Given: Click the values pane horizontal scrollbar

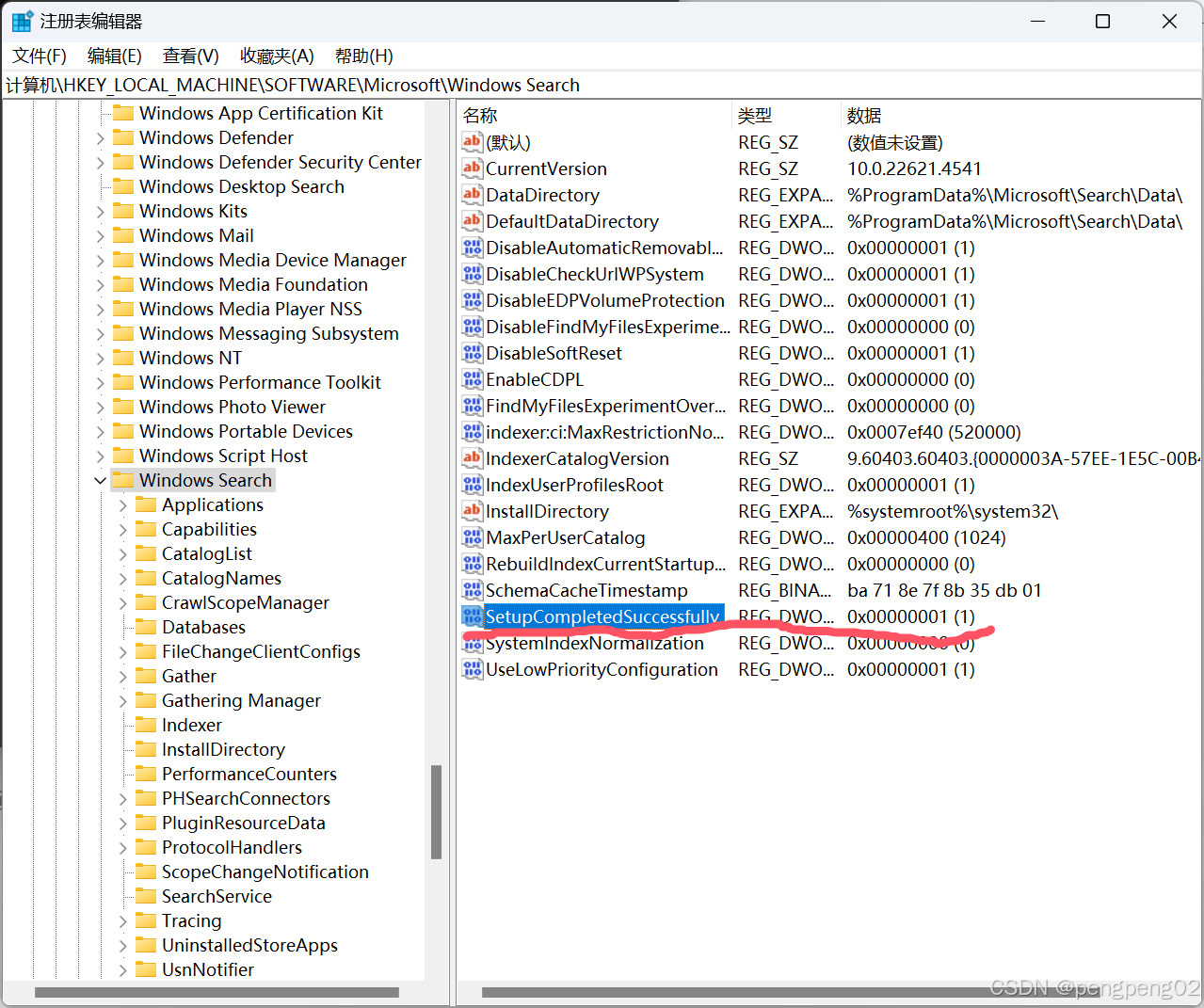Looking at the screenshot, I should pyautogui.click(x=791, y=992).
